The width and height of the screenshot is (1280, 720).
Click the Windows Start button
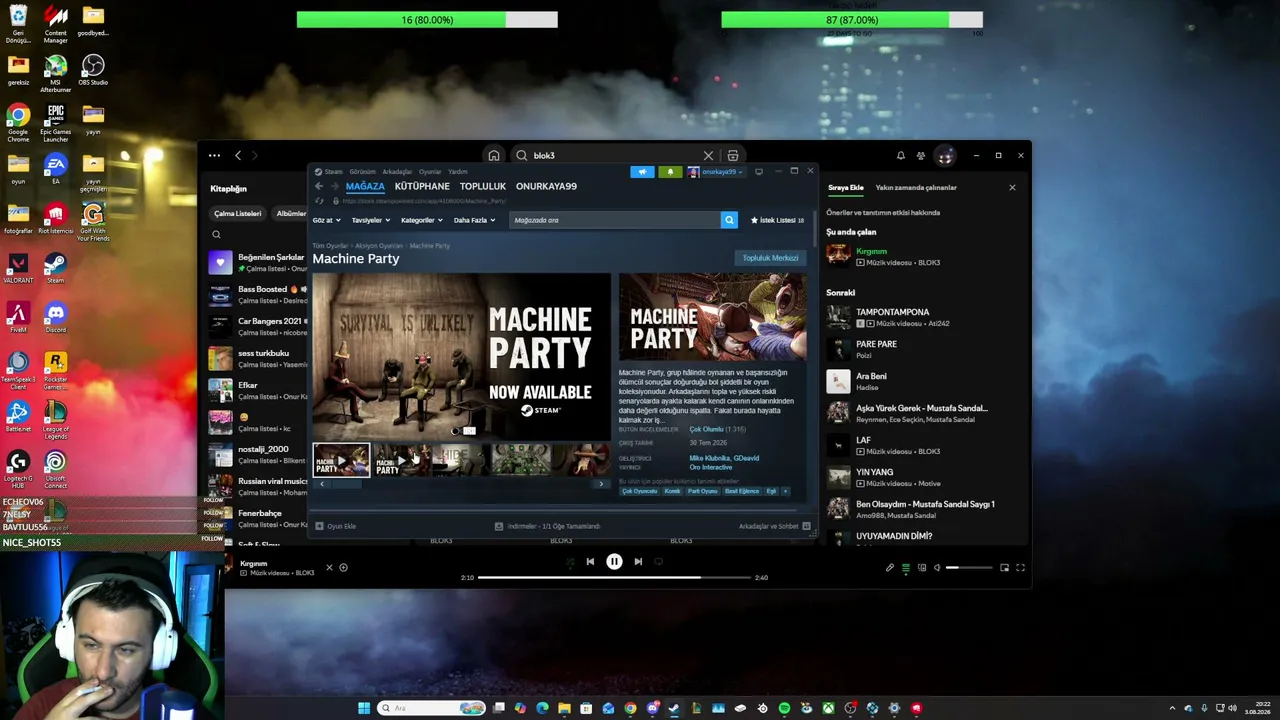[364, 708]
